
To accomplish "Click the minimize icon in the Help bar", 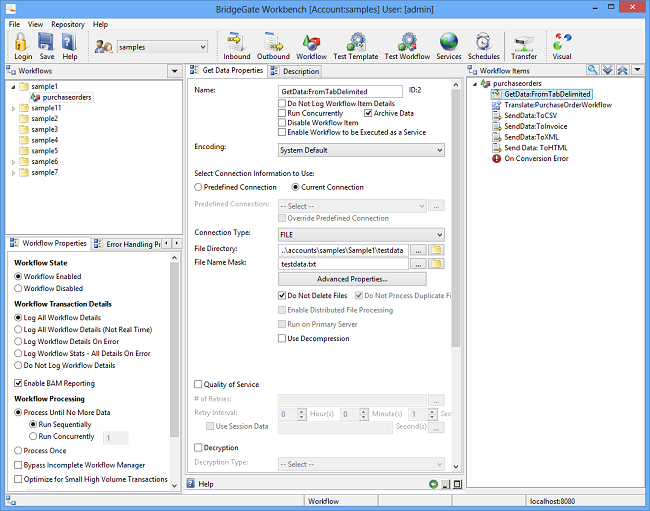I will 446,484.
